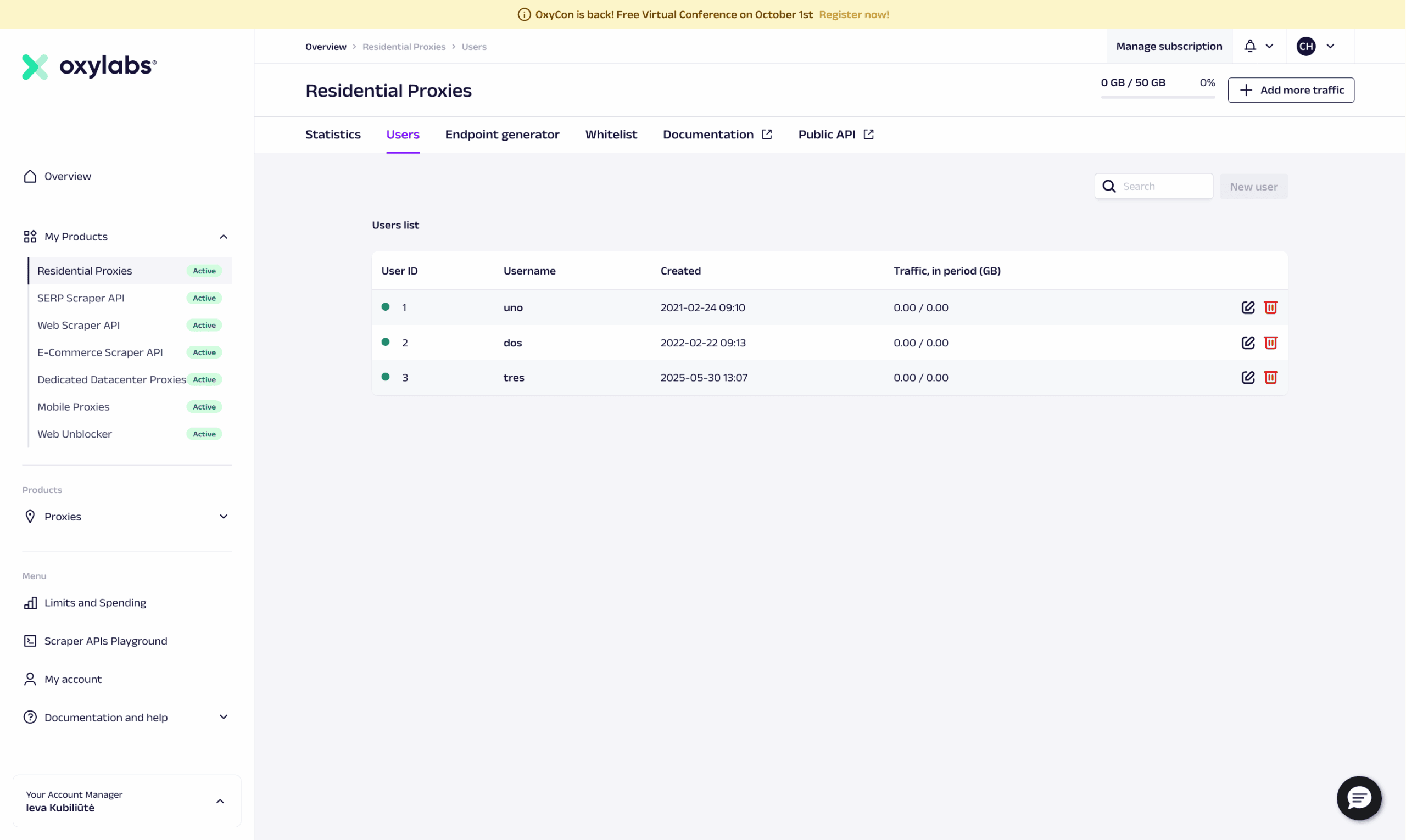Click the Limits and Spending chart icon
The height and width of the screenshot is (840, 1406).
(30, 603)
